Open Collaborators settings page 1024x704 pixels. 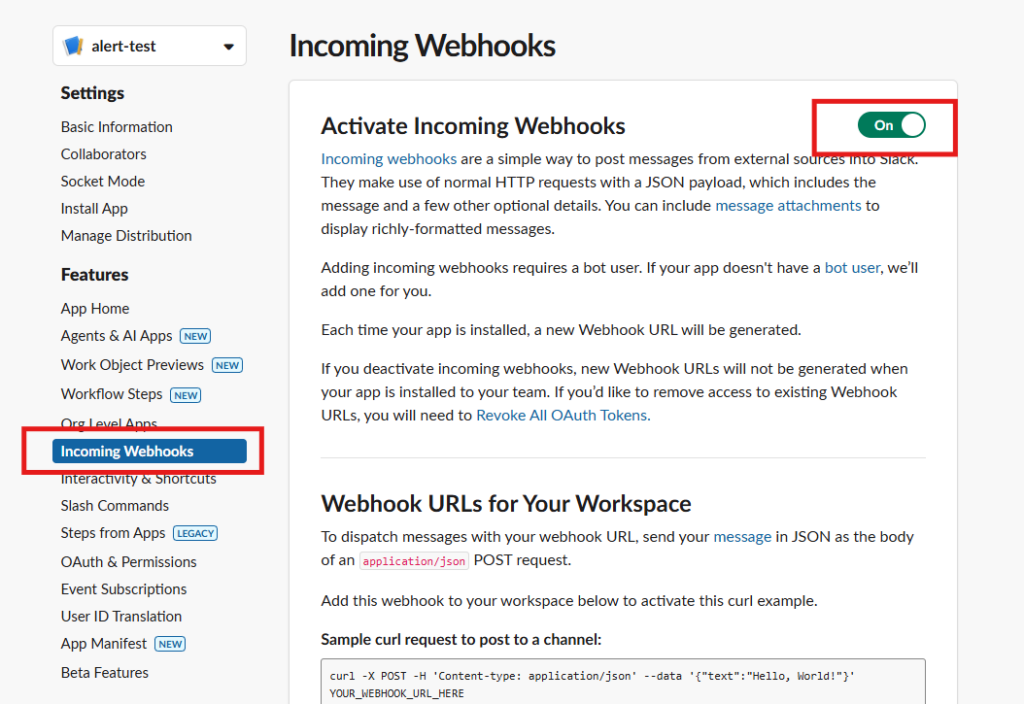click(x=103, y=154)
